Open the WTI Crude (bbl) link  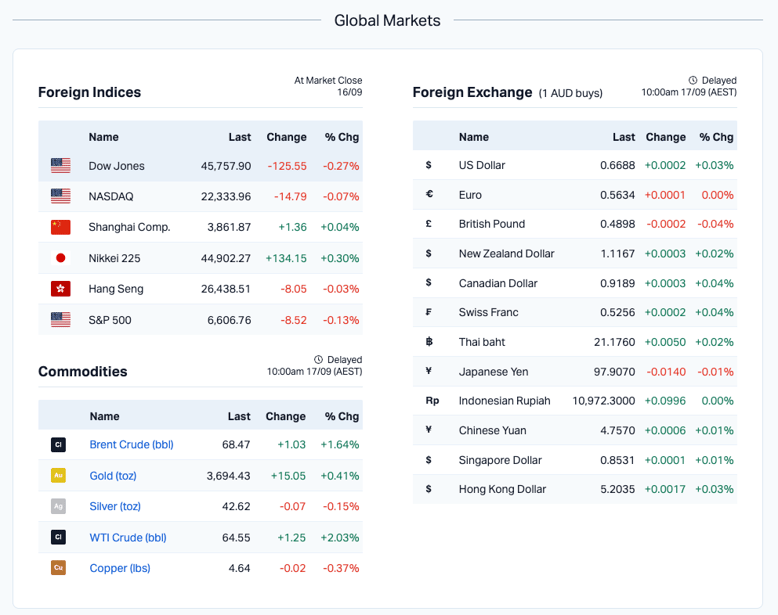click(128, 537)
